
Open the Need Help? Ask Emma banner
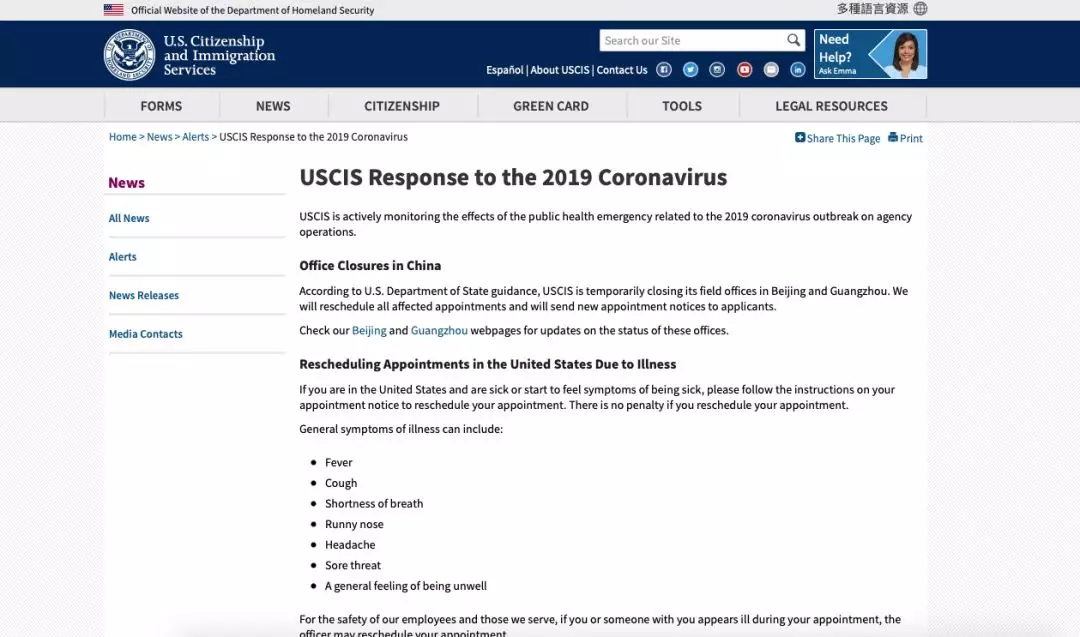[871, 54]
